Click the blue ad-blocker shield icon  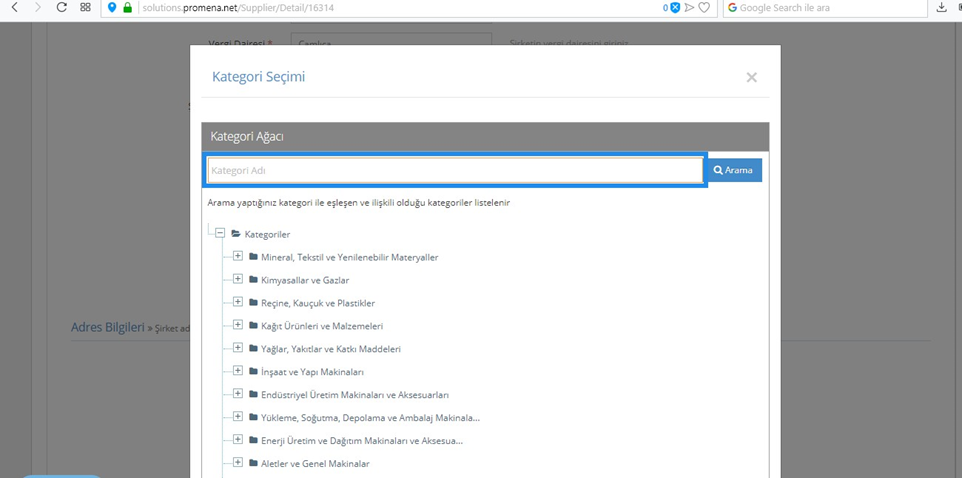point(675,8)
